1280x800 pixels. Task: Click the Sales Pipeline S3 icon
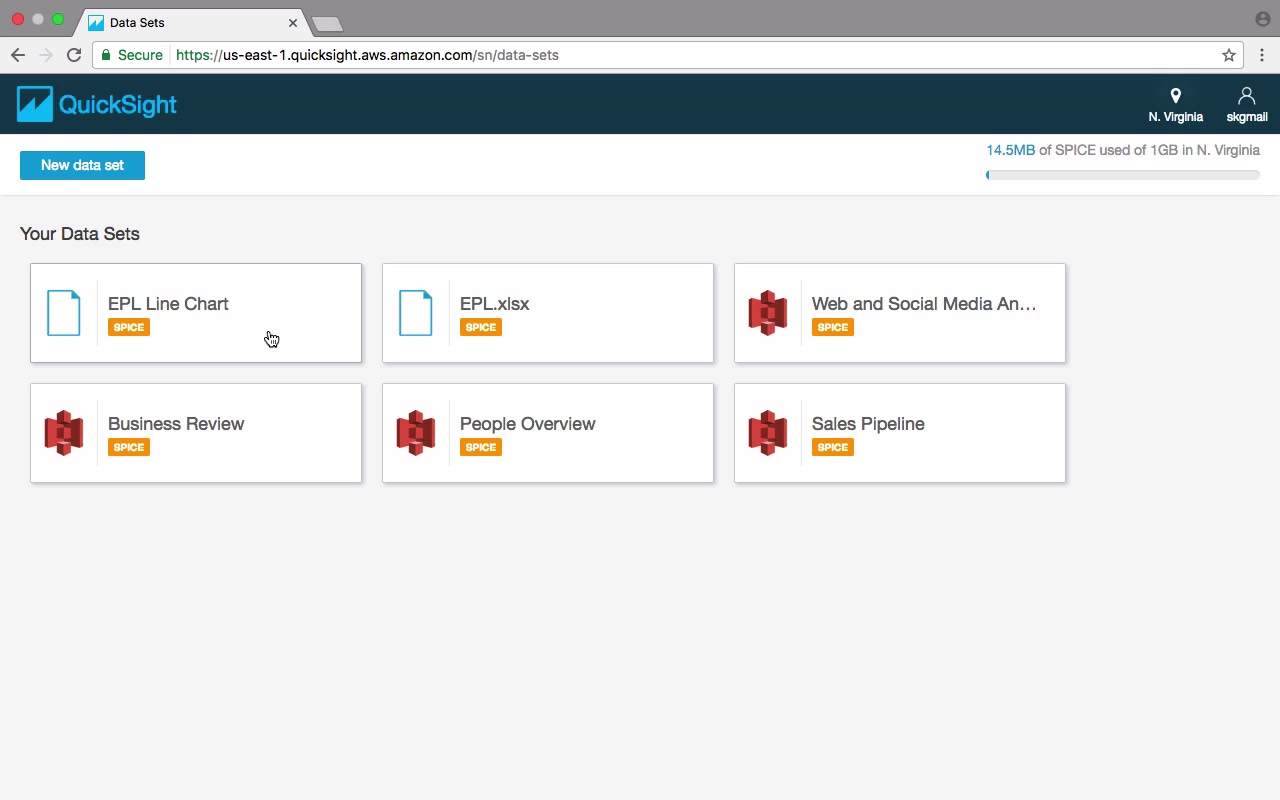768,433
